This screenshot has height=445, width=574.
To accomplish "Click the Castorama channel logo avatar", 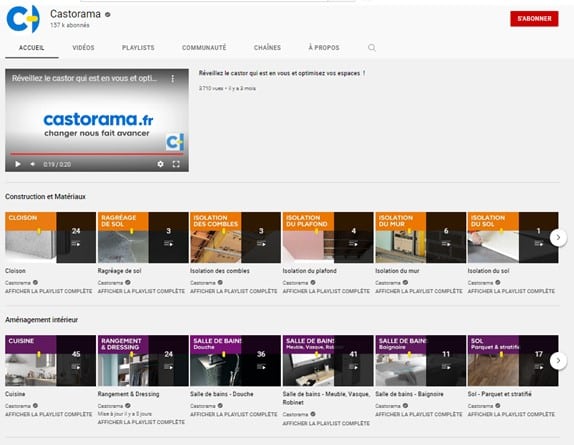I will point(23,19).
